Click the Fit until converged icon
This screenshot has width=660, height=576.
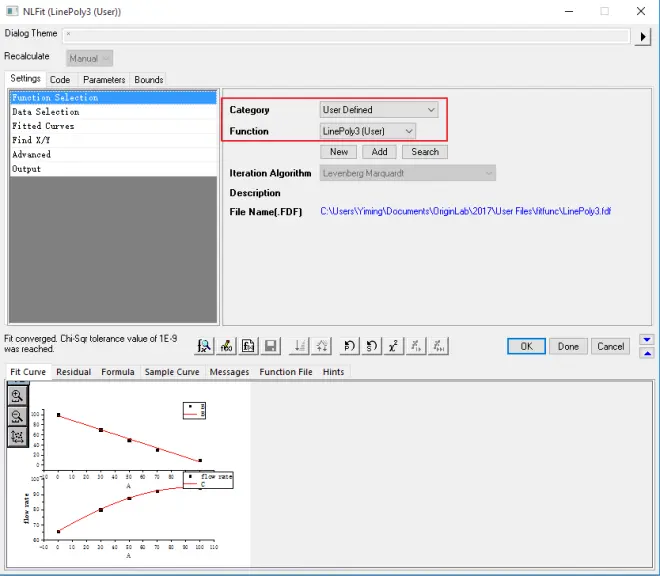438,346
